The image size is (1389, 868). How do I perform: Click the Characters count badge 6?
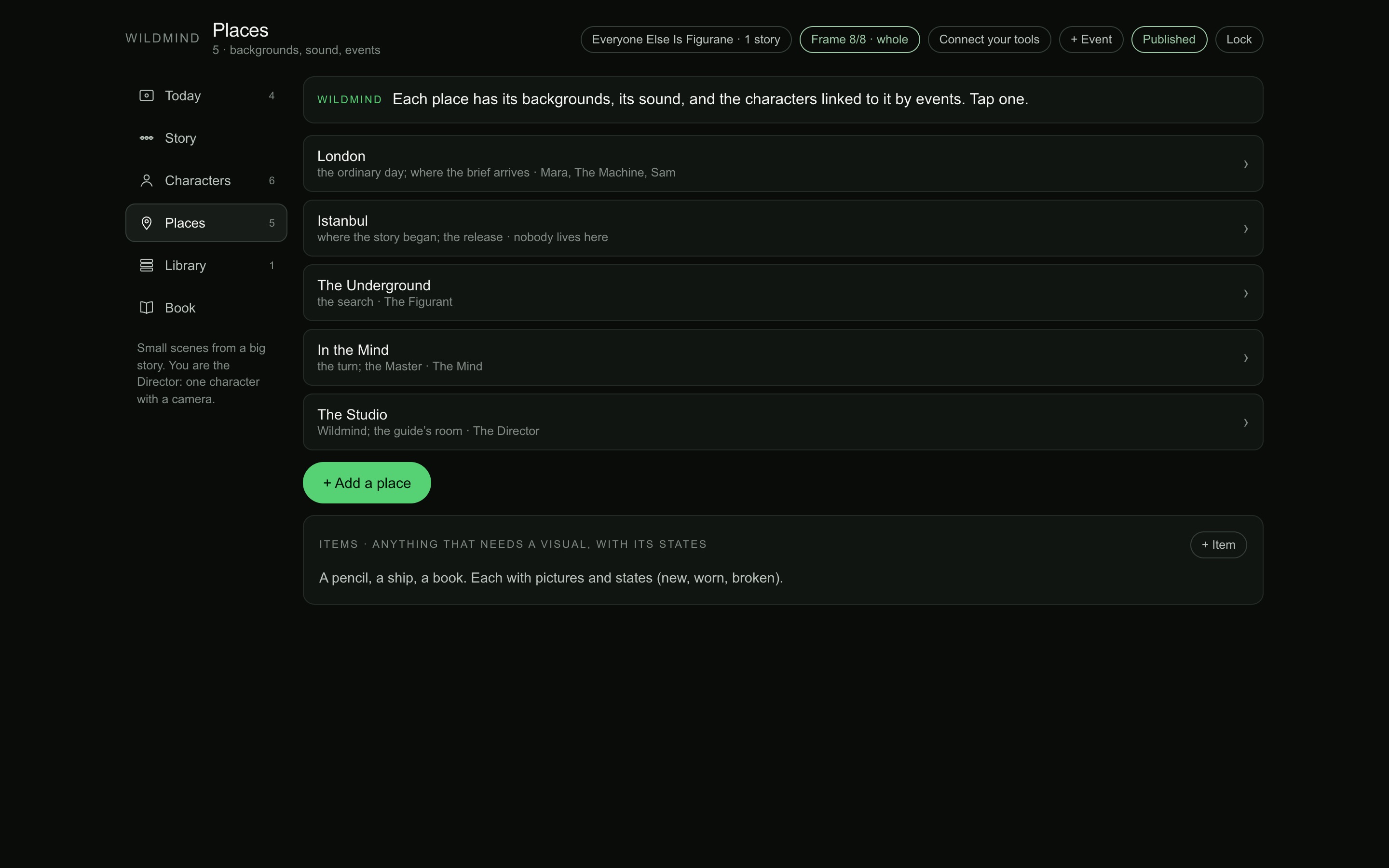click(x=272, y=181)
